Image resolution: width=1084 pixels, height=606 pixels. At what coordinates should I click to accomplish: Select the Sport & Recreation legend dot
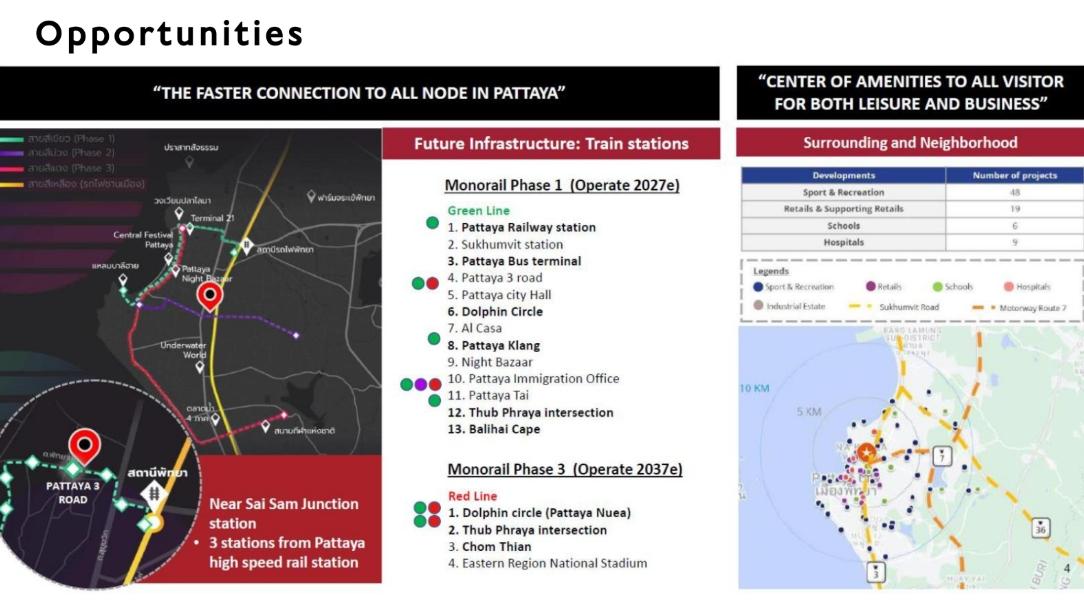[x=757, y=287]
